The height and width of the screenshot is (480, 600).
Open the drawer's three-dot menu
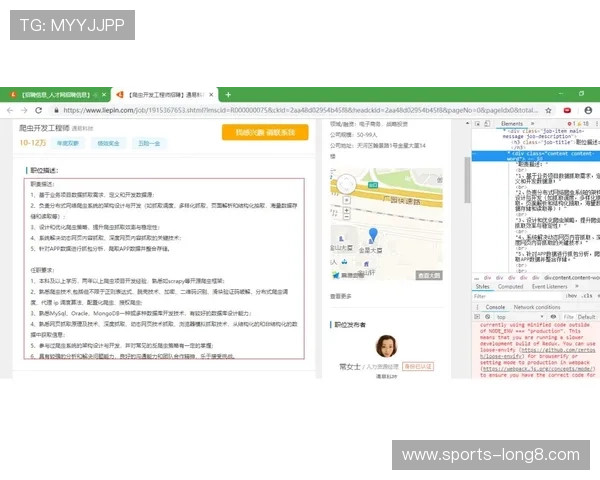click(477, 307)
